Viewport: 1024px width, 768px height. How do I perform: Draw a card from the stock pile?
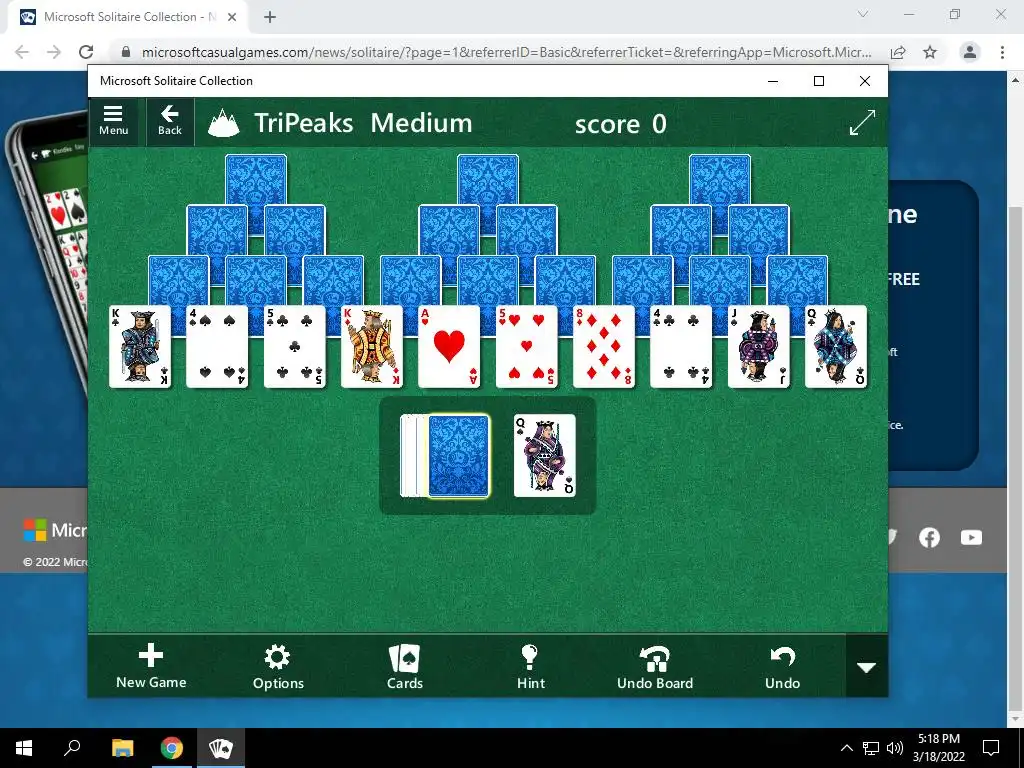tap(458, 456)
